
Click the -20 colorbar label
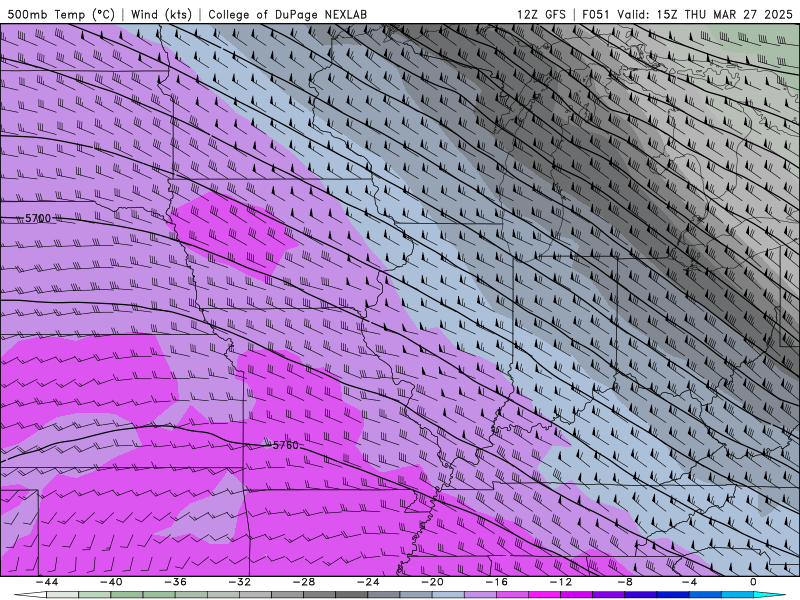point(432,582)
